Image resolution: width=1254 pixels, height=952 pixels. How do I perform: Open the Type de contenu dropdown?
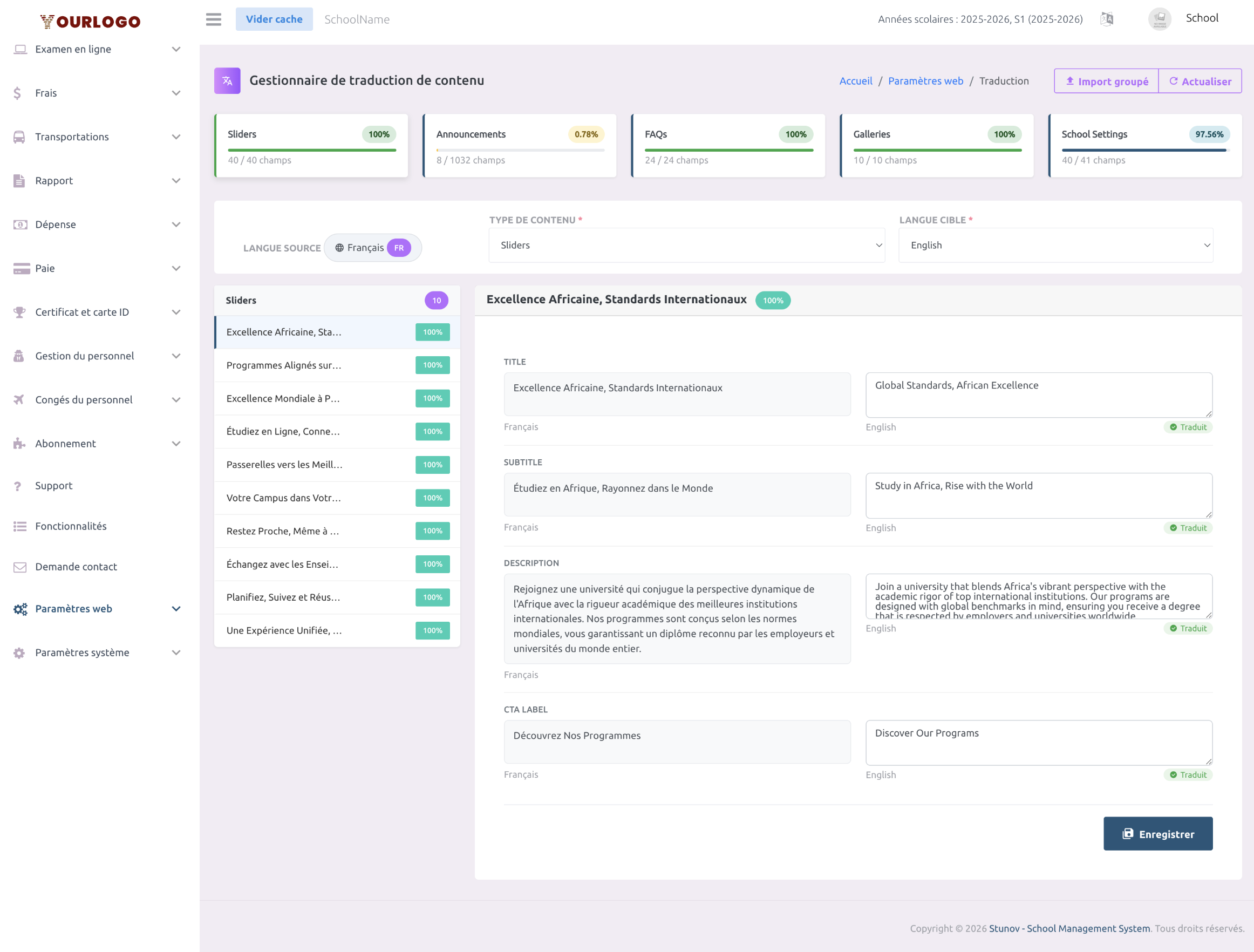click(x=686, y=245)
